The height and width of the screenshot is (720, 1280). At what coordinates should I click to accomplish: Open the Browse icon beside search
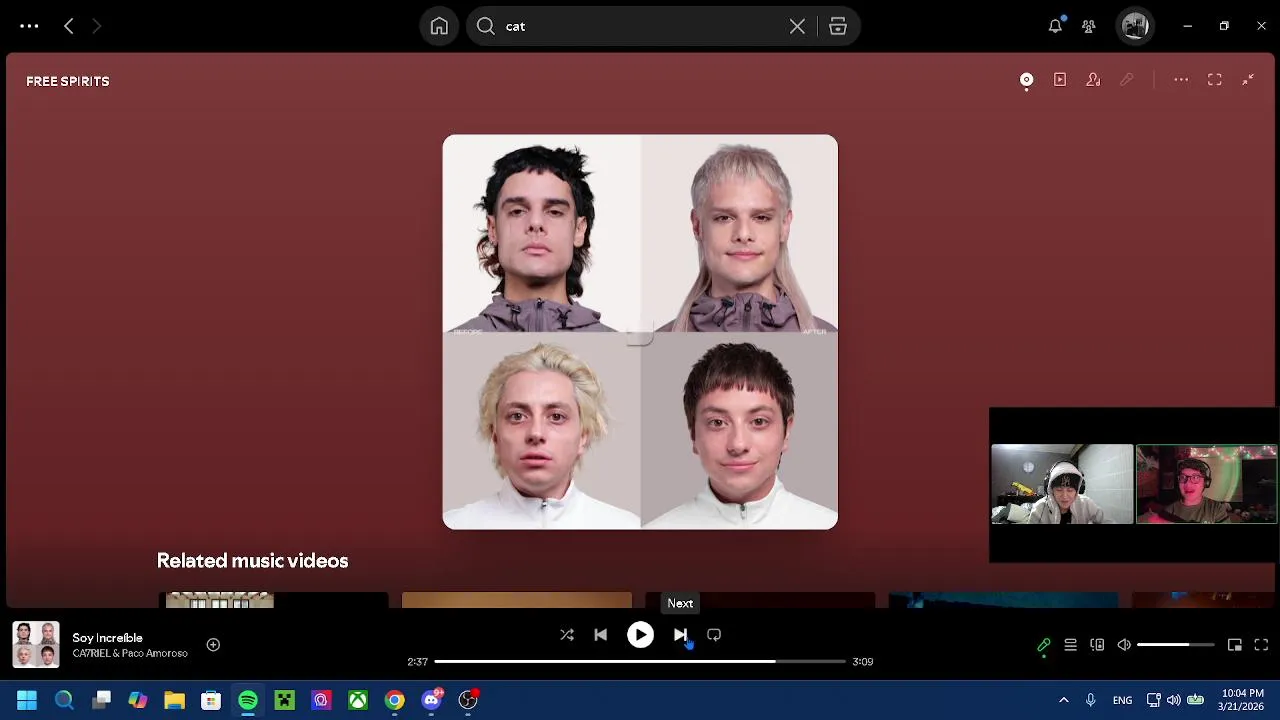click(838, 26)
